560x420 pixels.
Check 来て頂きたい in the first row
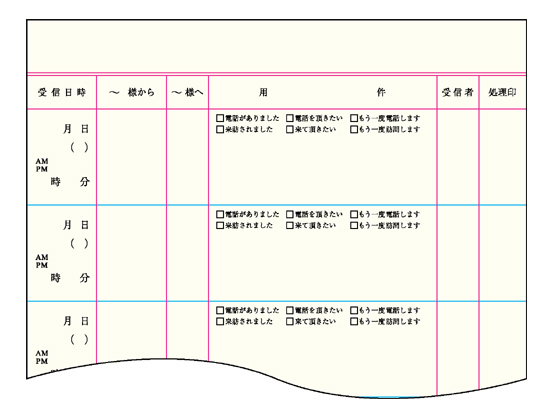pos(290,129)
